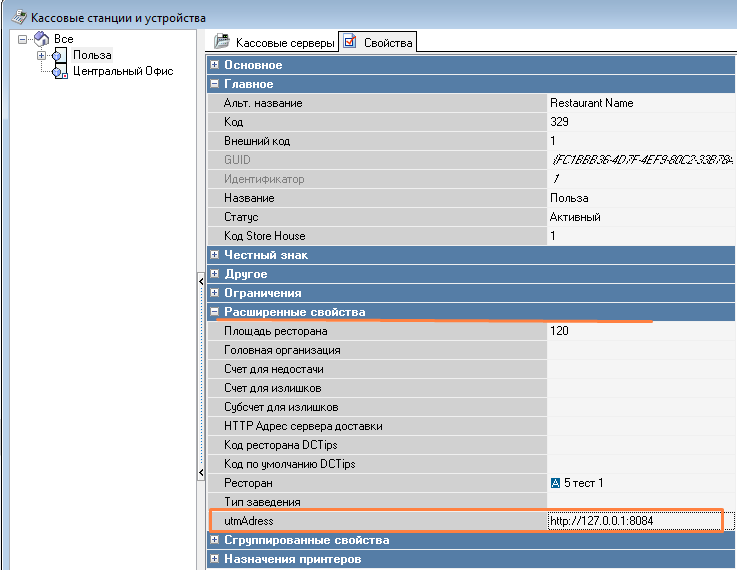Collapse the 'Главное' property section
Viewport: 737px width, 570px height.
point(215,85)
